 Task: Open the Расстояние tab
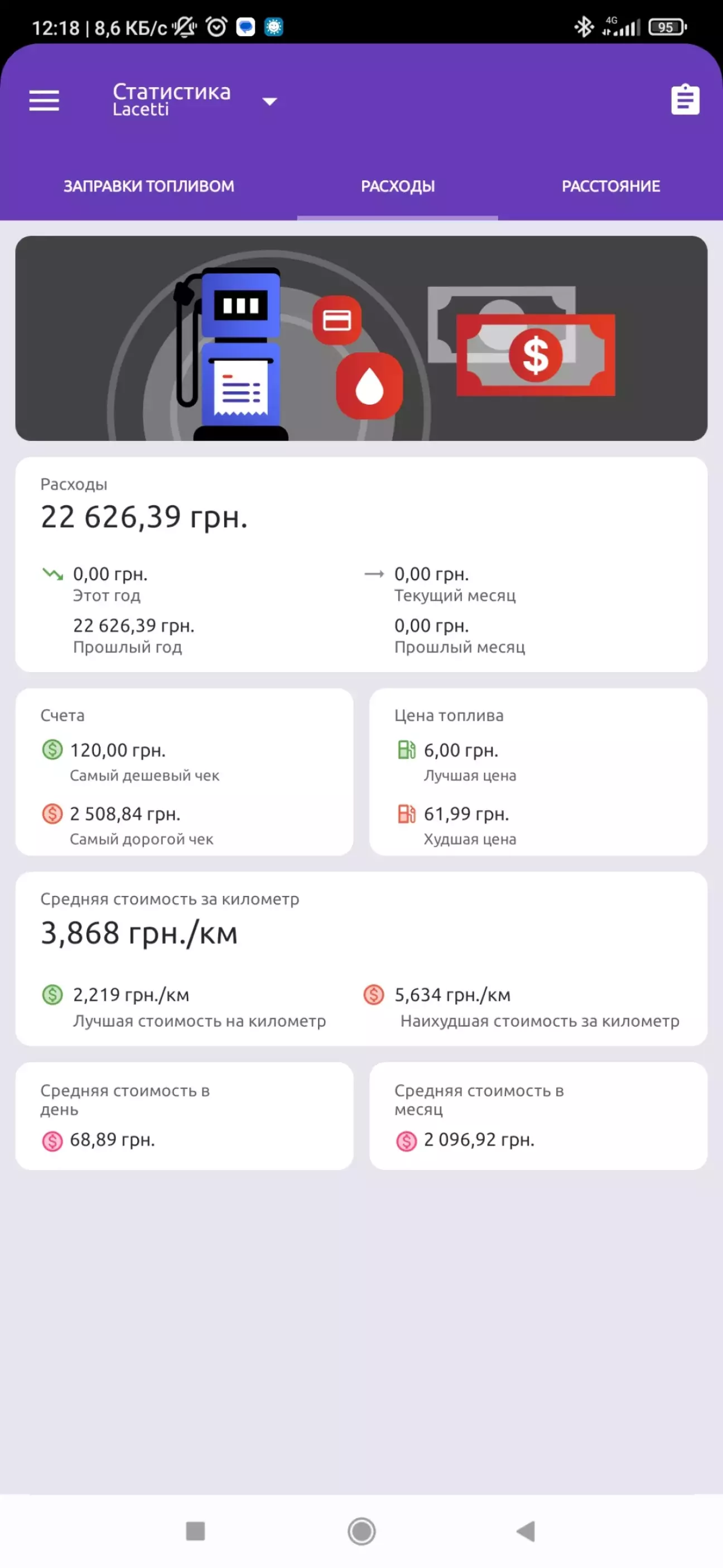[x=610, y=186]
